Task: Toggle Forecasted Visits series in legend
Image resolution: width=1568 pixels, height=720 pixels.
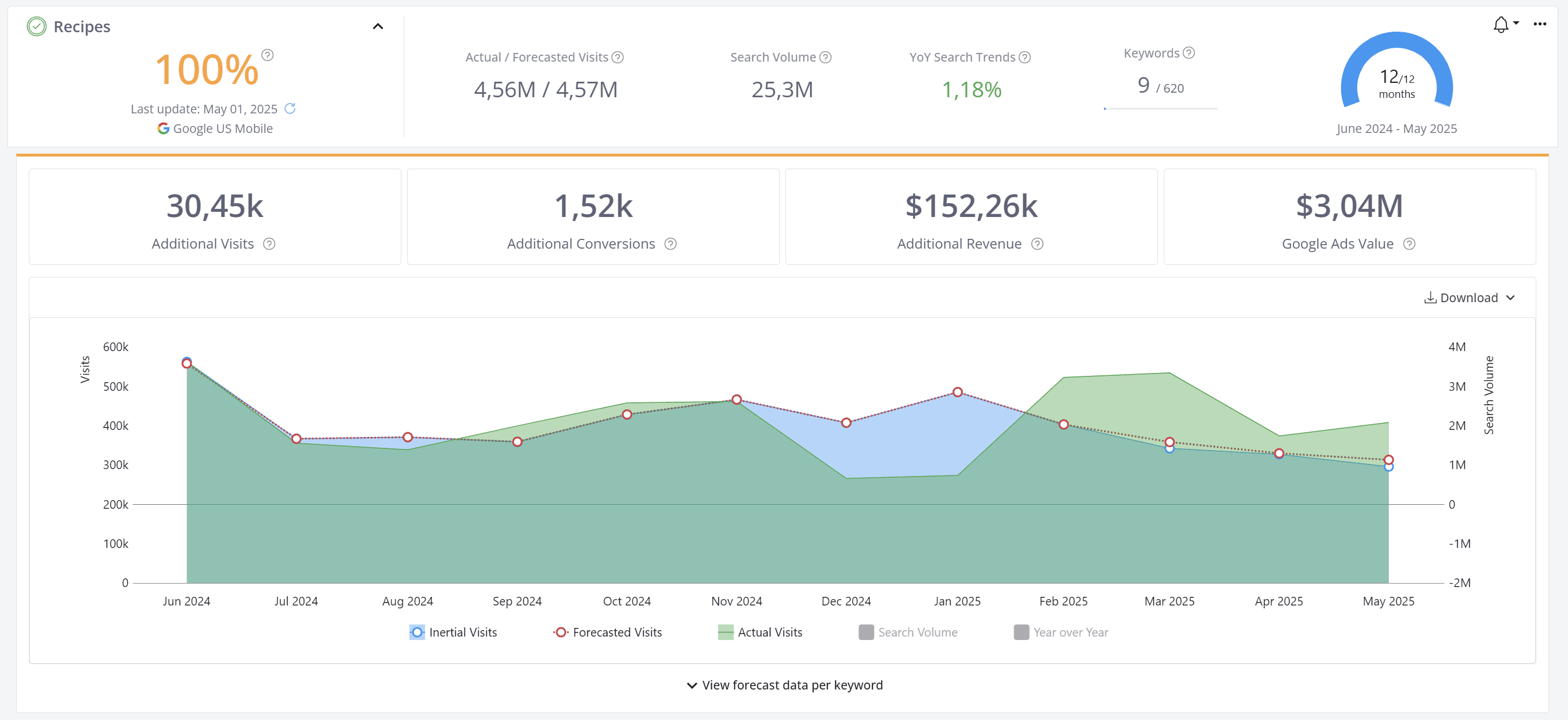Action: (x=608, y=633)
